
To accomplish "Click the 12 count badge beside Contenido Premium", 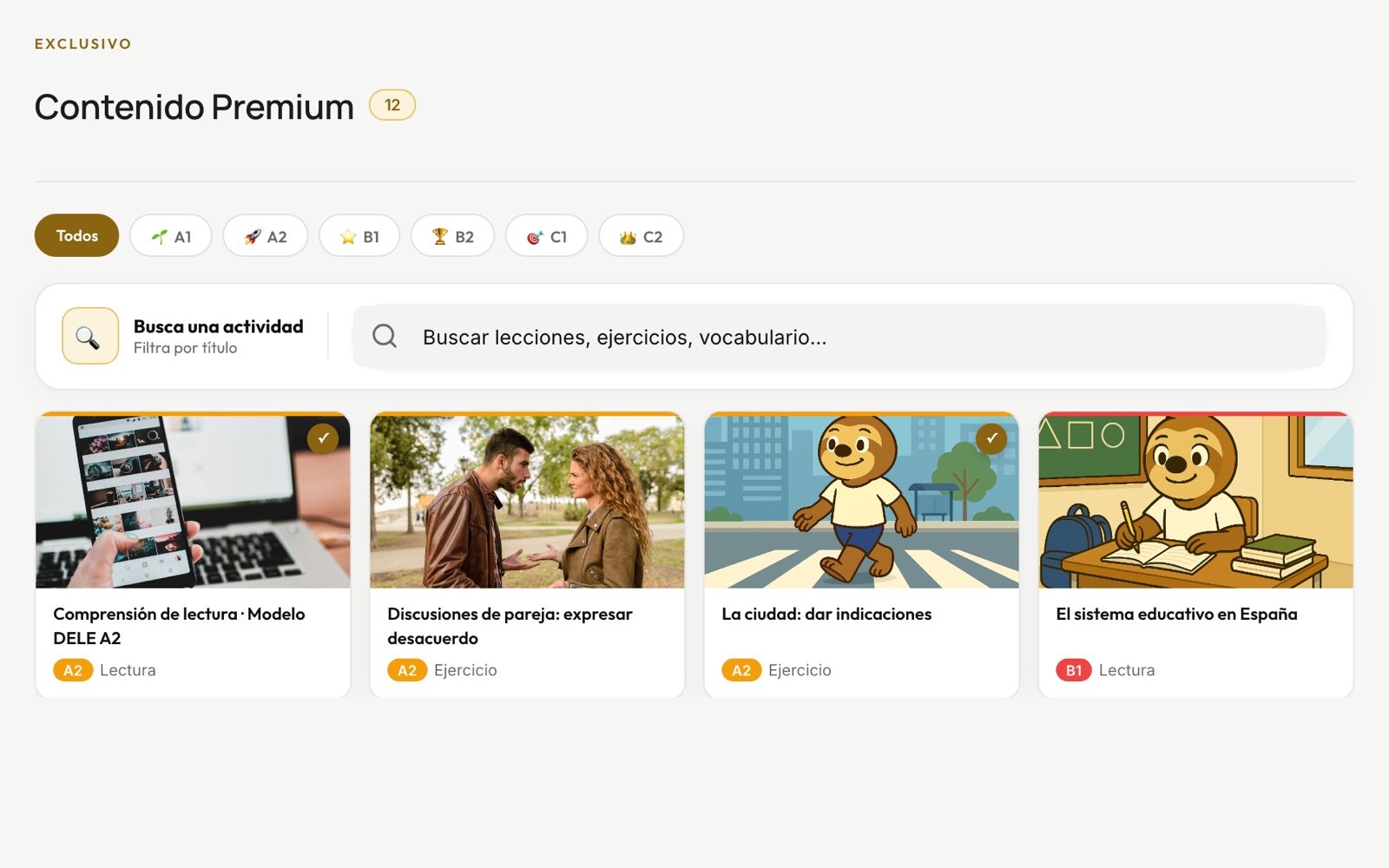I will point(392,105).
